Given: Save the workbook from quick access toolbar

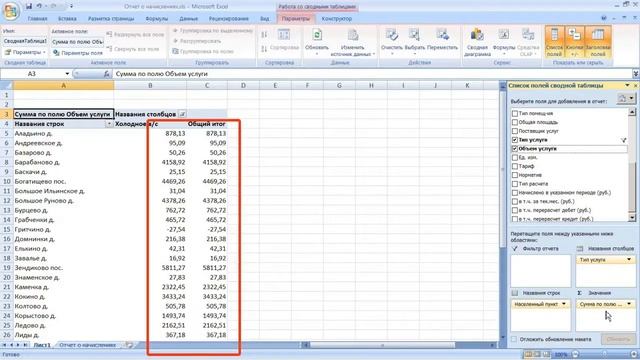Looking at the screenshot, I should 29,7.
